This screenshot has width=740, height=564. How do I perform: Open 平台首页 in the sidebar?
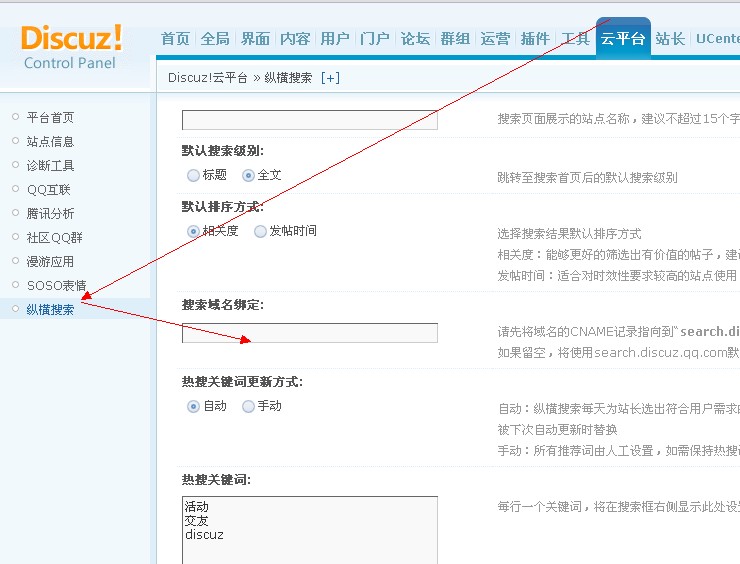click(50, 118)
